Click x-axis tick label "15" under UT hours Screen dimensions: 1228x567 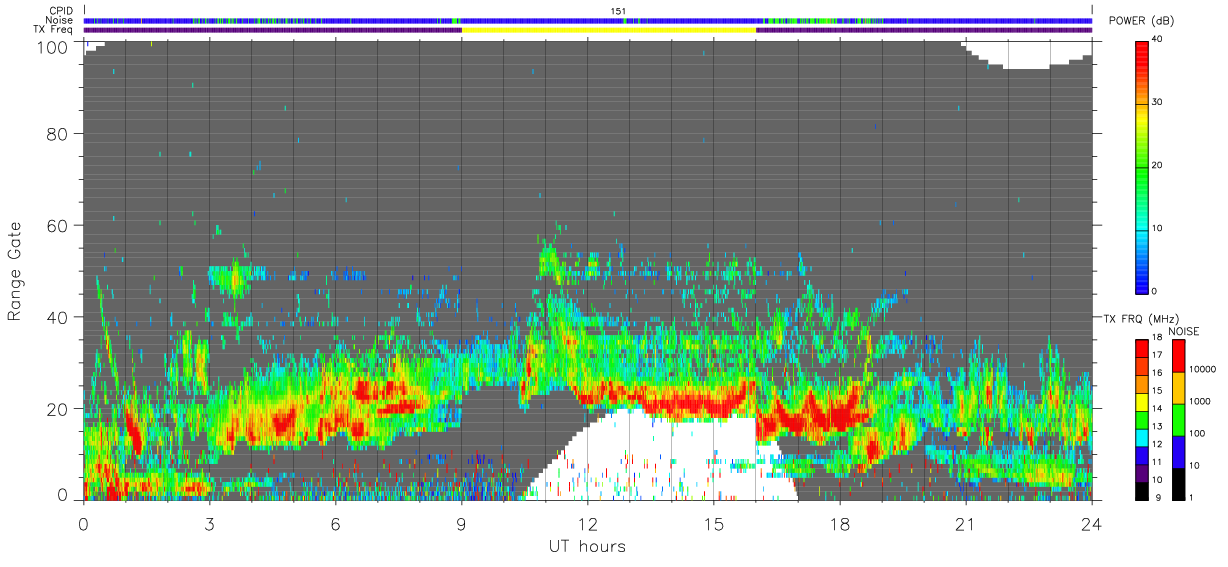[x=713, y=523]
